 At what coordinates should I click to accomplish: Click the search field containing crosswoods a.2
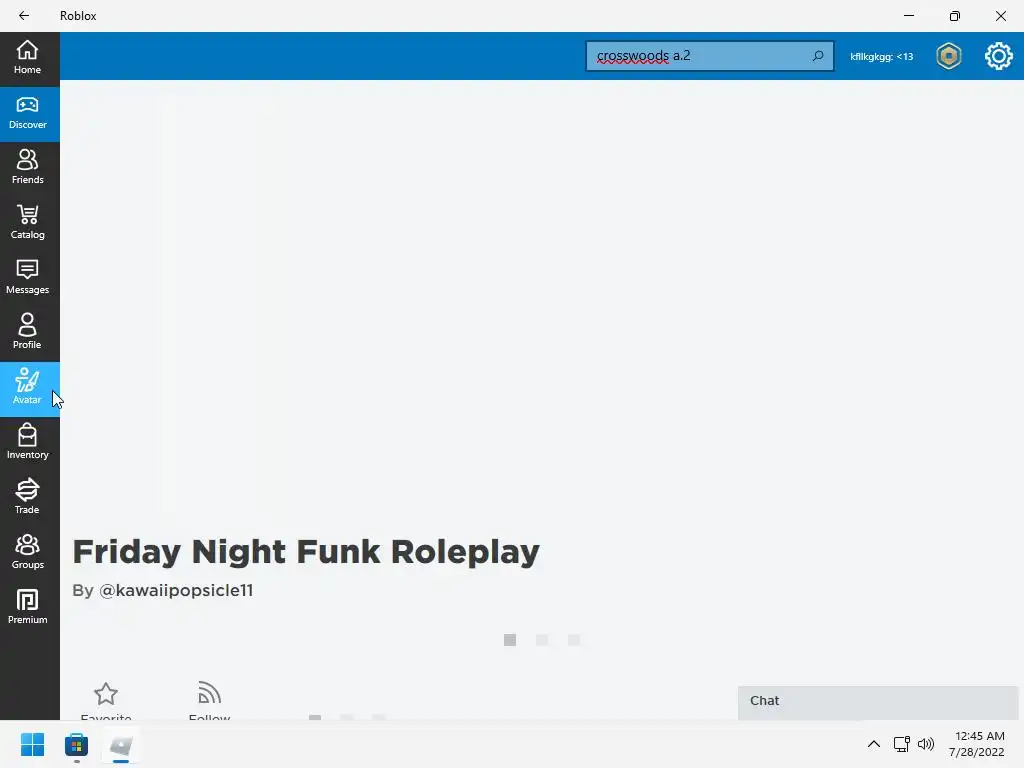tap(709, 56)
